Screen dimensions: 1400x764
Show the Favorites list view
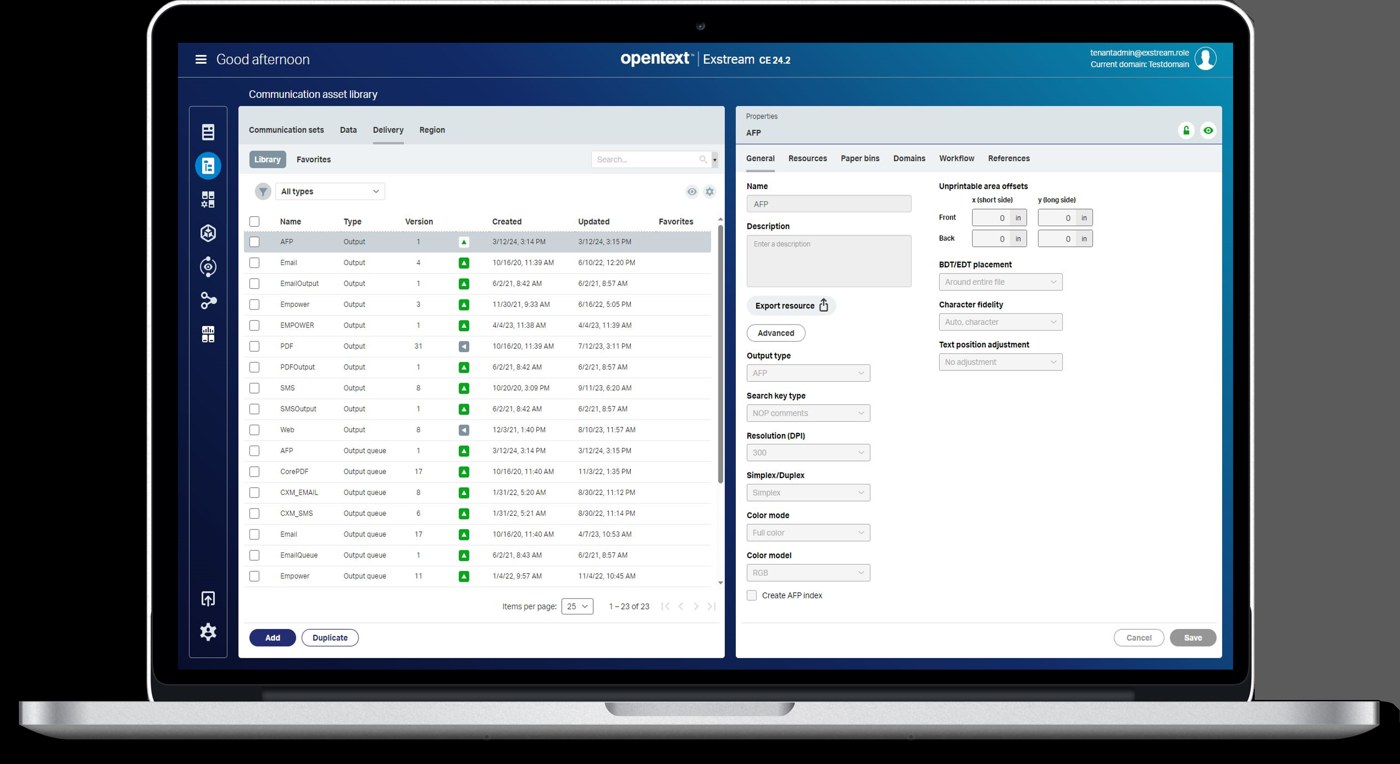[313, 159]
